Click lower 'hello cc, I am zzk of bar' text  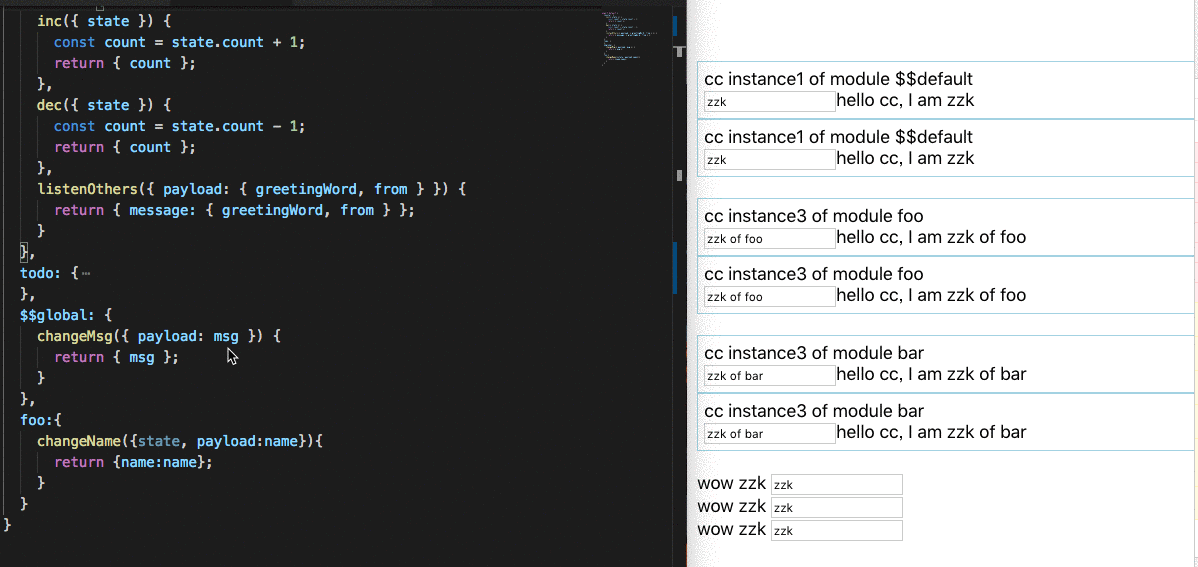pyautogui.click(x=931, y=433)
